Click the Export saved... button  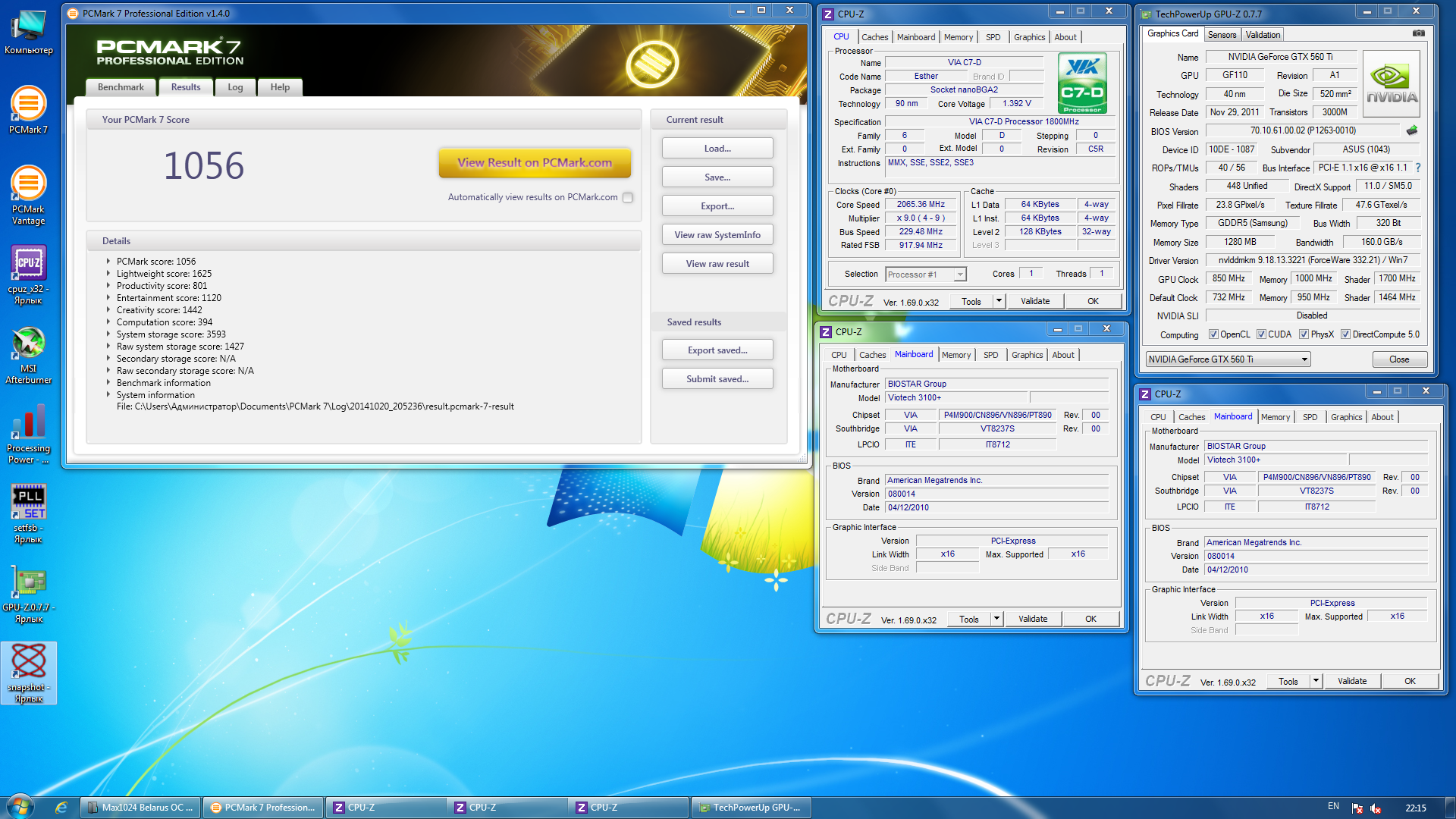click(x=717, y=350)
